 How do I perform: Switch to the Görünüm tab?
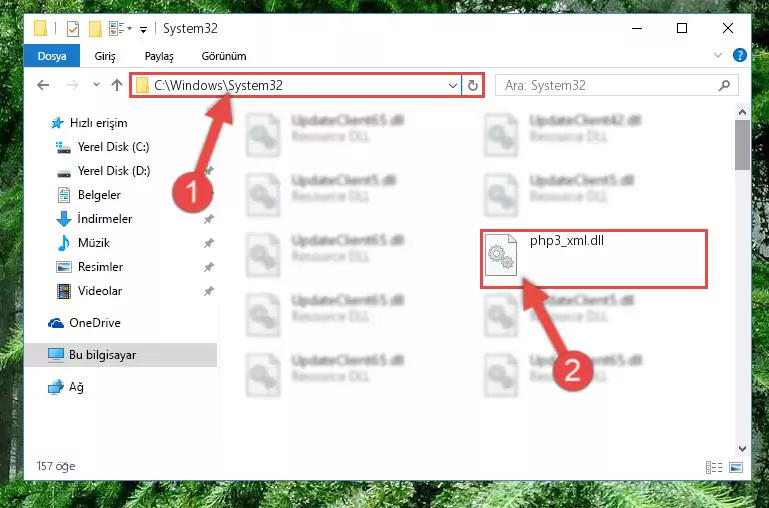point(224,56)
